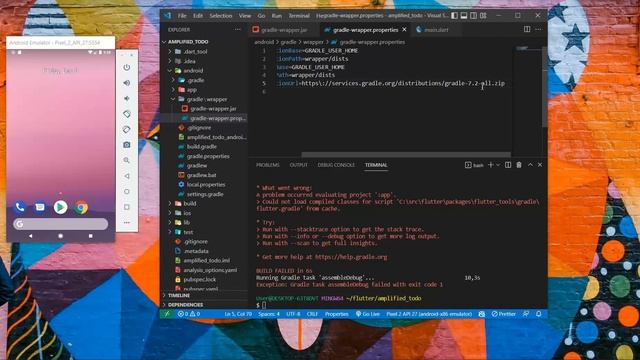Toggle the primary side bar layout icon
The height and width of the screenshot is (360, 640).
click(x=454, y=16)
